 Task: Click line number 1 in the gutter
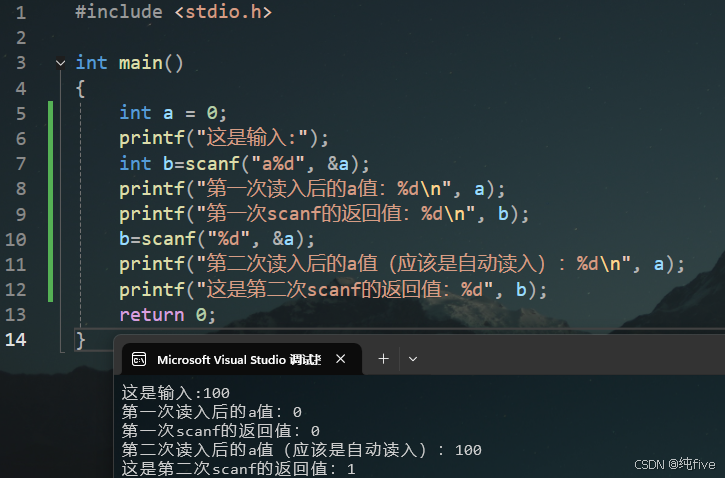pyautogui.click(x=21, y=12)
